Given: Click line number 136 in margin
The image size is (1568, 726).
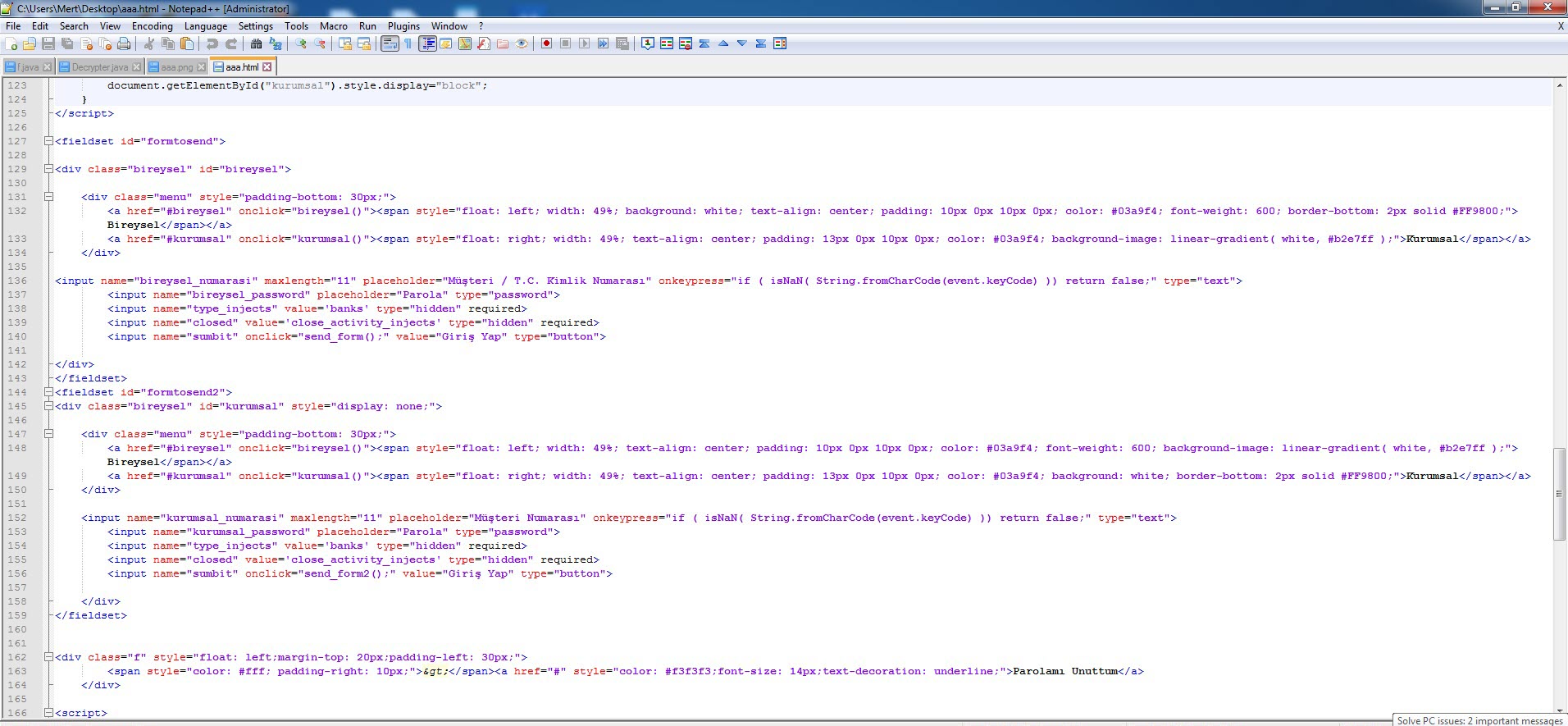Looking at the screenshot, I should pyautogui.click(x=17, y=281).
